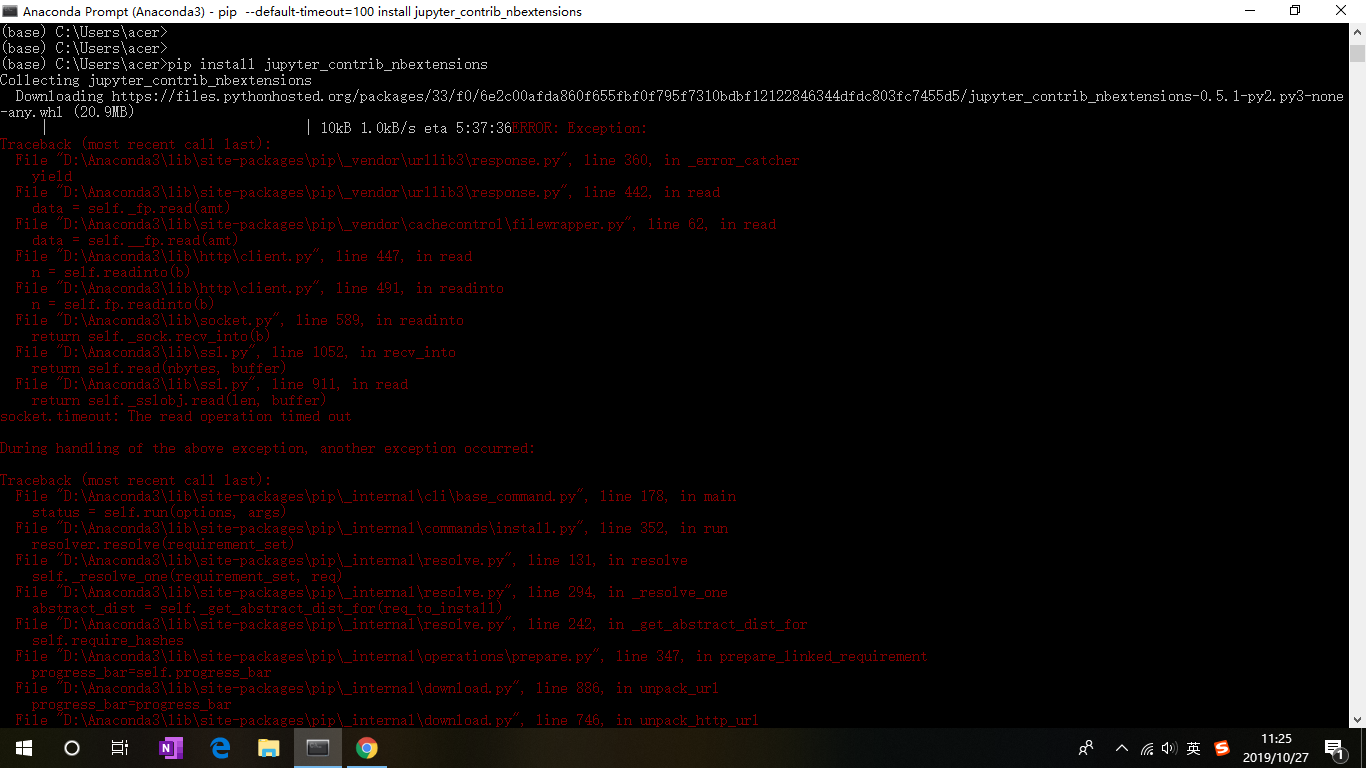
Task: Open the Windows Start menu
Action: point(24,748)
